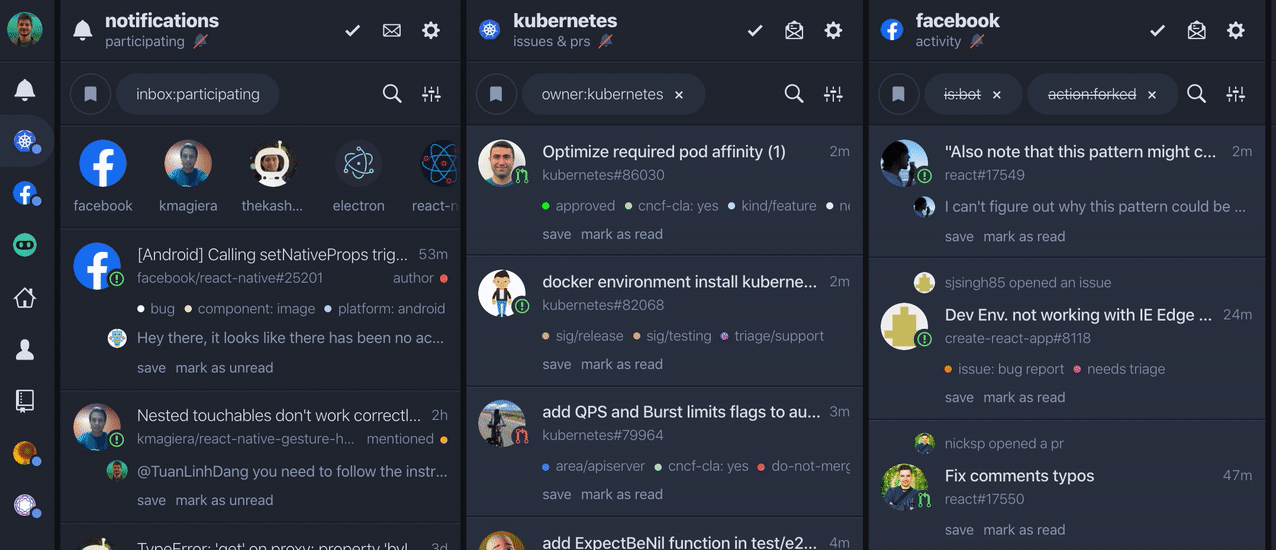Select the facebook column icon in sidebar
Viewport: 1276px width, 550px height.
[x=25, y=193]
